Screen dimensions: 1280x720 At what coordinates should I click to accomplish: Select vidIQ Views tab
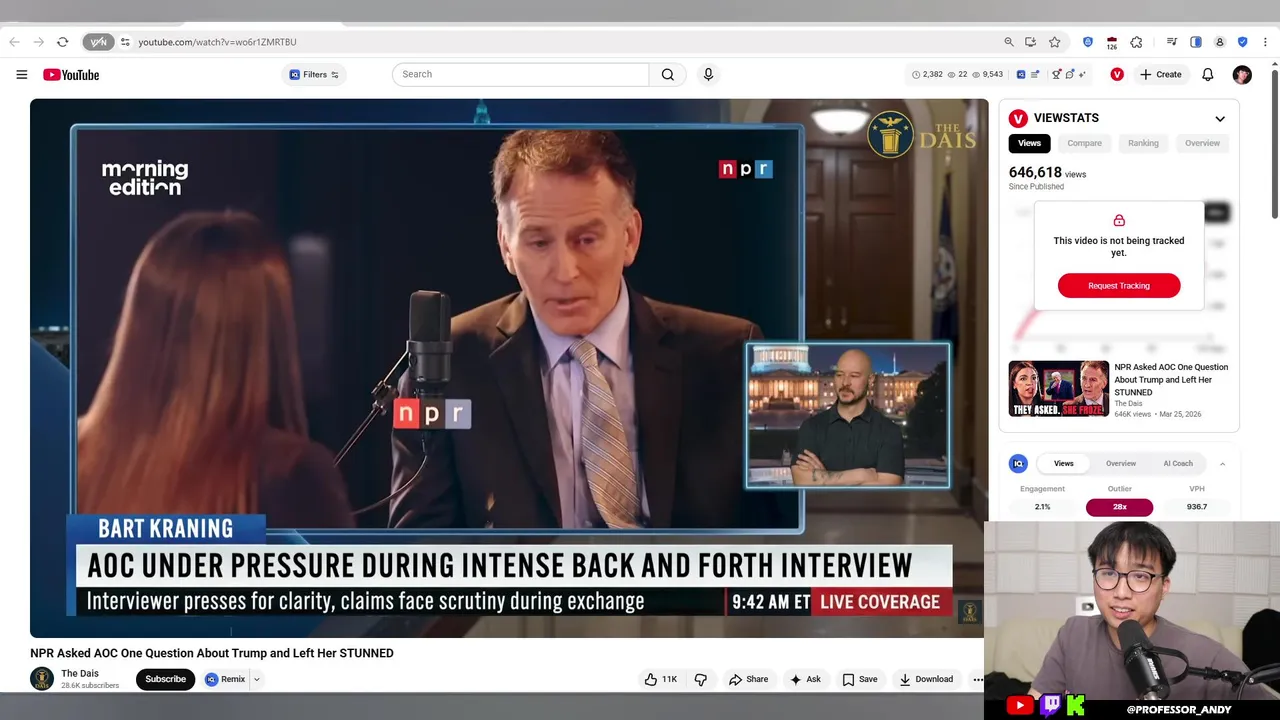(1063, 464)
